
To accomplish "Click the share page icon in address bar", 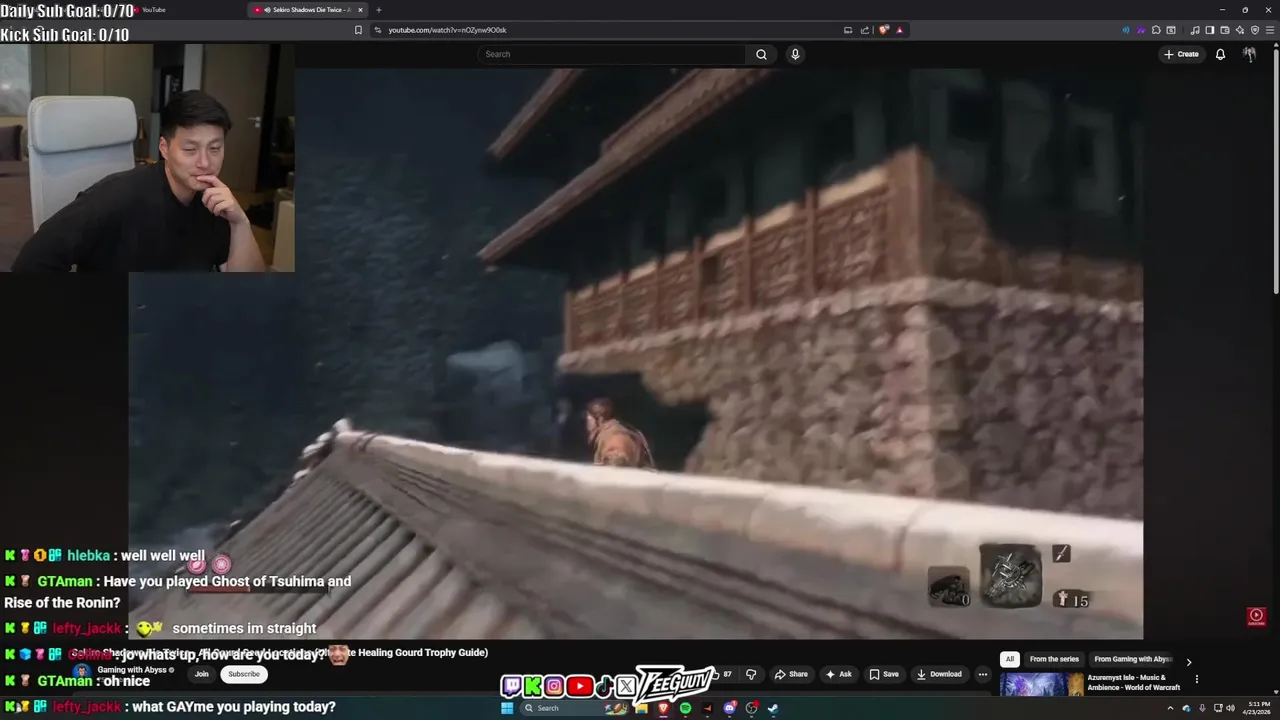I will [865, 30].
